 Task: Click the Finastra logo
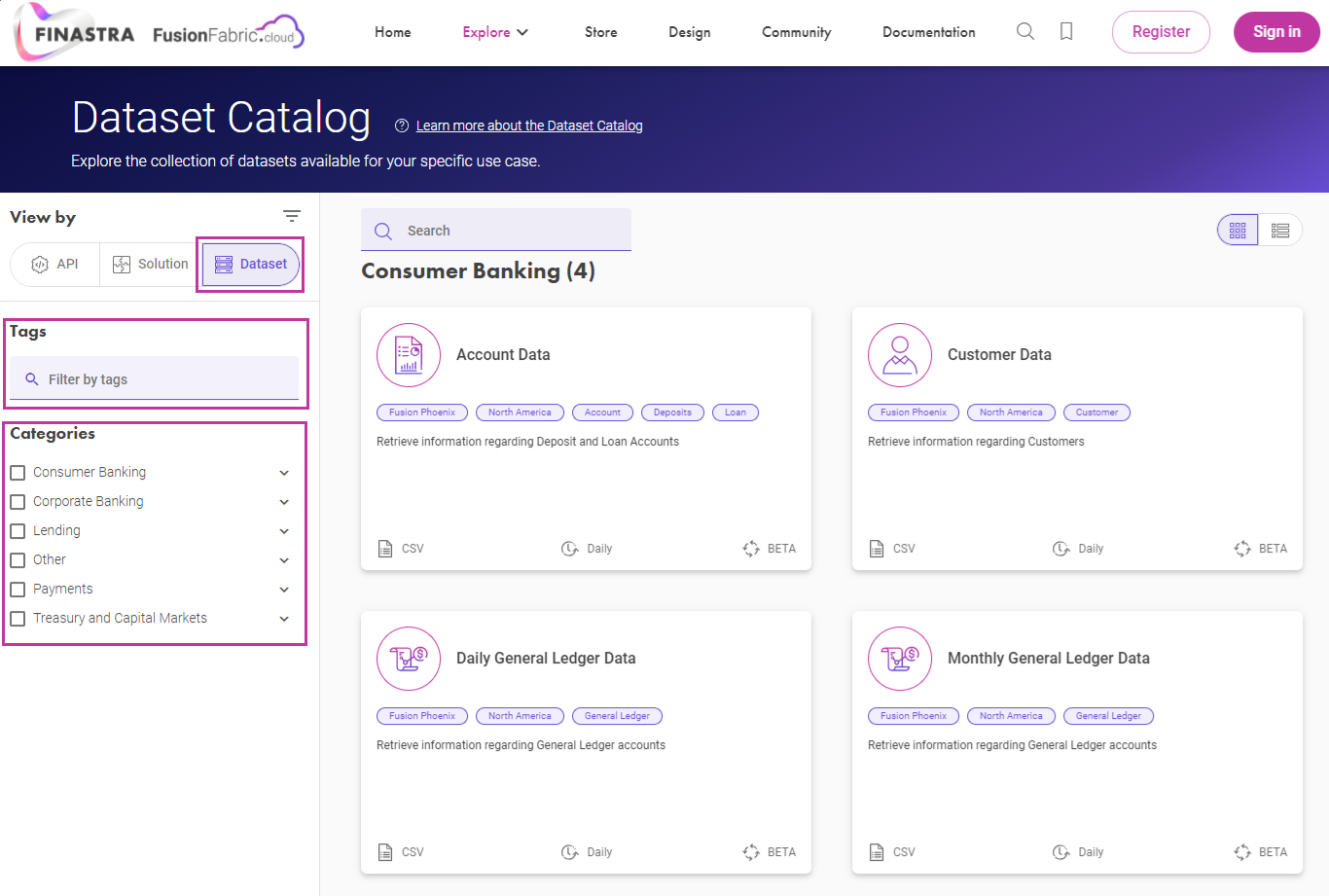tap(75, 32)
